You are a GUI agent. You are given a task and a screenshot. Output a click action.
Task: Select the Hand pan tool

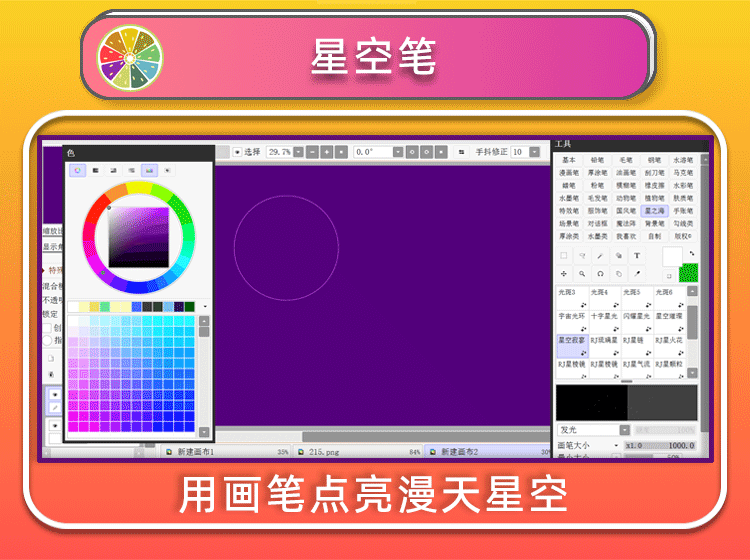click(618, 274)
